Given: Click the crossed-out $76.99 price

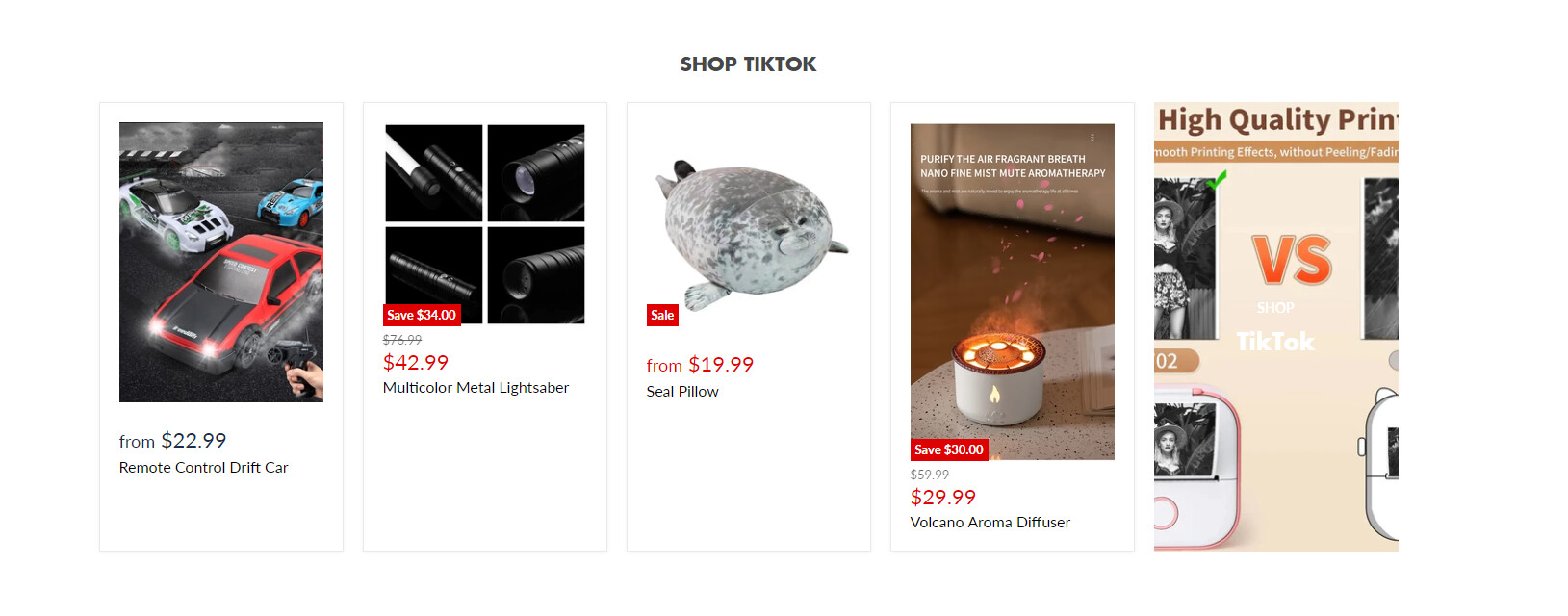Looking at the screenshot, I should tap(402, 340).
